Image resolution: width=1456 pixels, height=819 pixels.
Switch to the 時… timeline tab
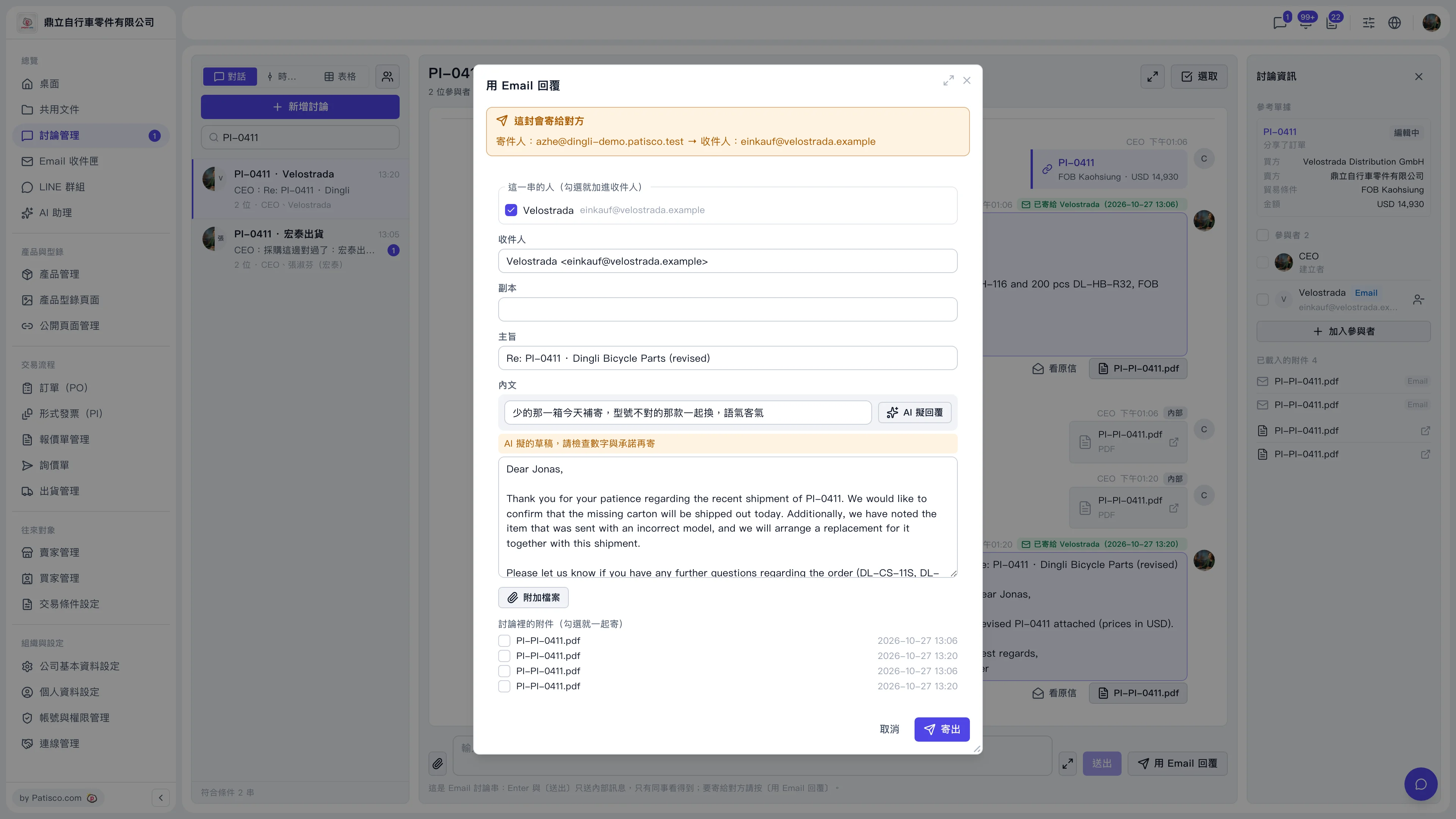281,76
